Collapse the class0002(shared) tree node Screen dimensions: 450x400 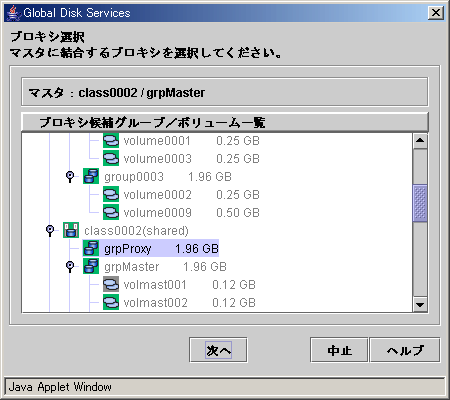pyautogui.click(x=50, y=230)
